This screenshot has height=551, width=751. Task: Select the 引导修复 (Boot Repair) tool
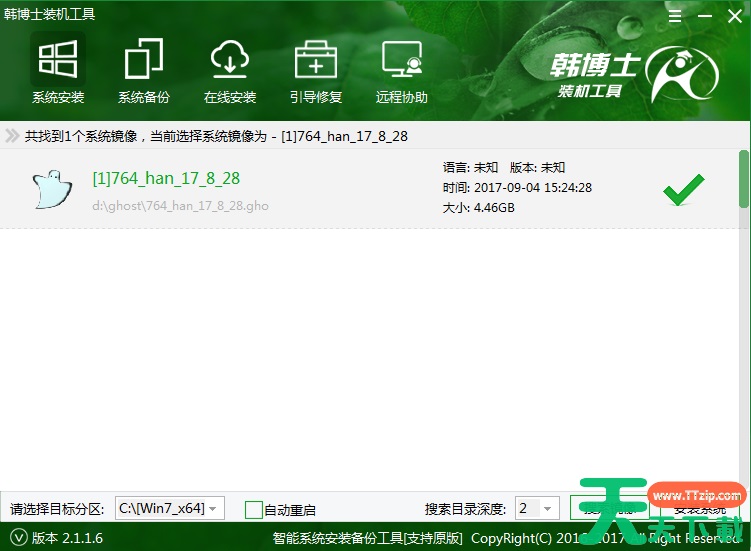tap(316, 70)
